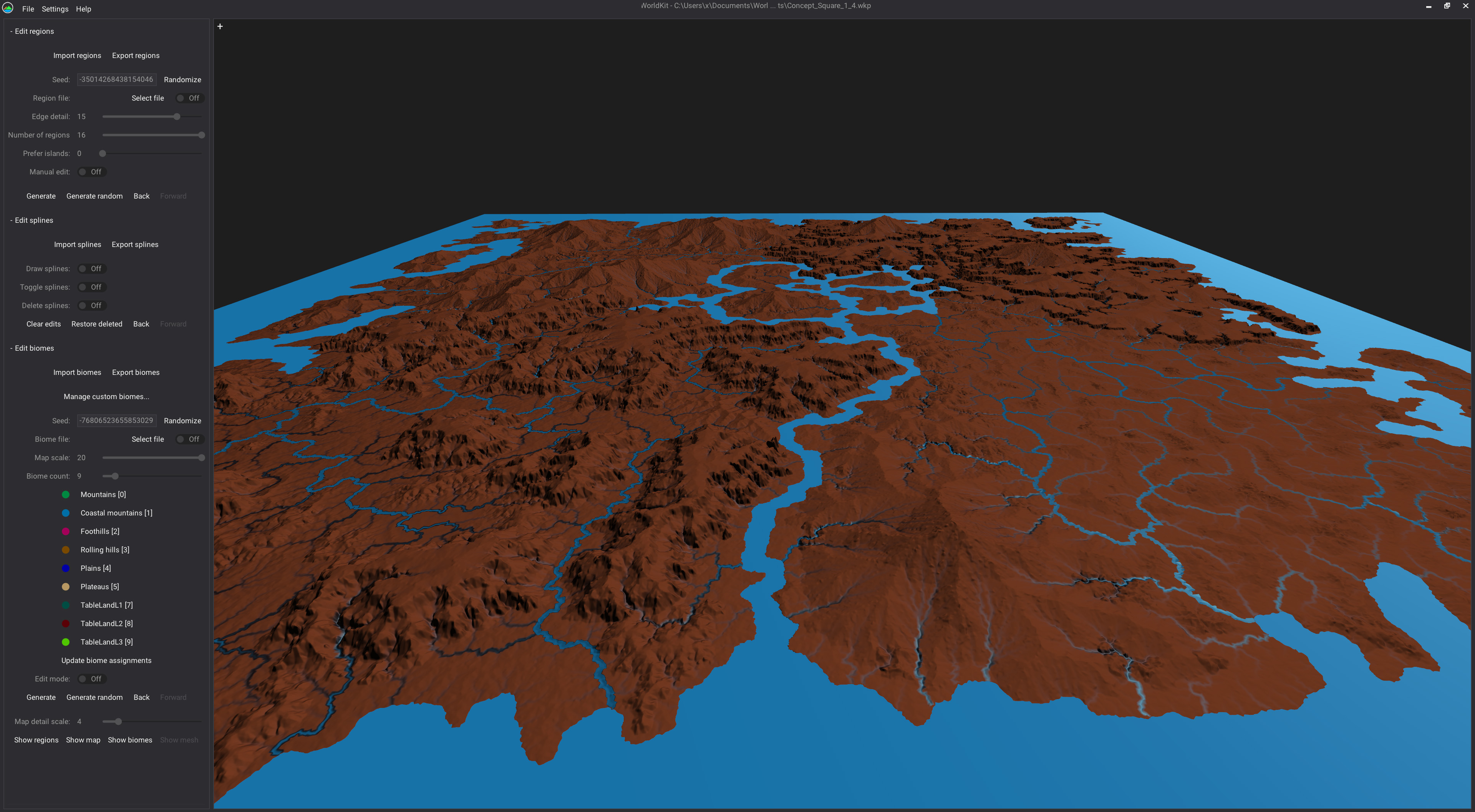
Task: Collapse the Edit biomes section
Action: tap(32, 348)
